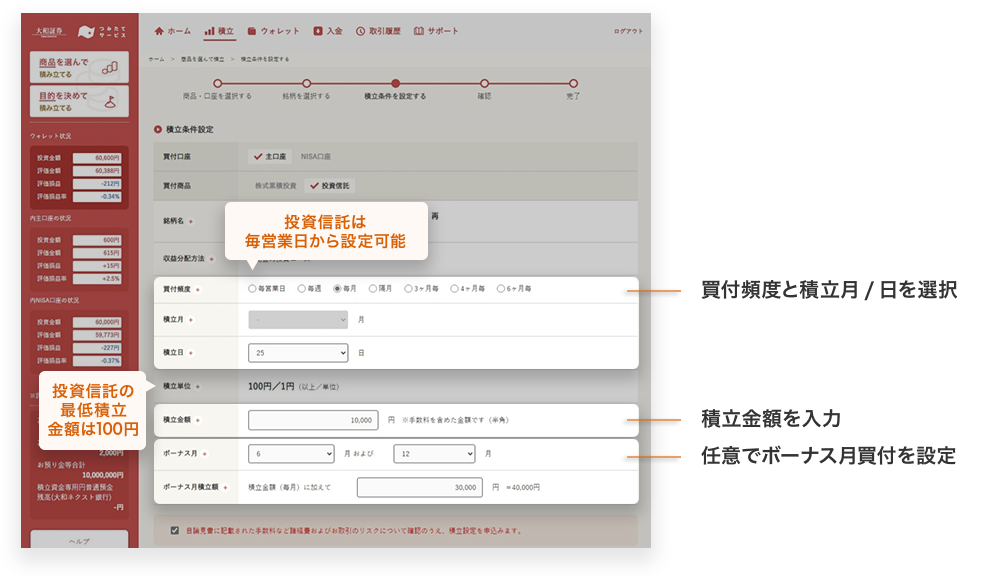Open the 取引履歴 clock icon
The width and height of the screenshot is (1002, 577).
tap(360, 31)
